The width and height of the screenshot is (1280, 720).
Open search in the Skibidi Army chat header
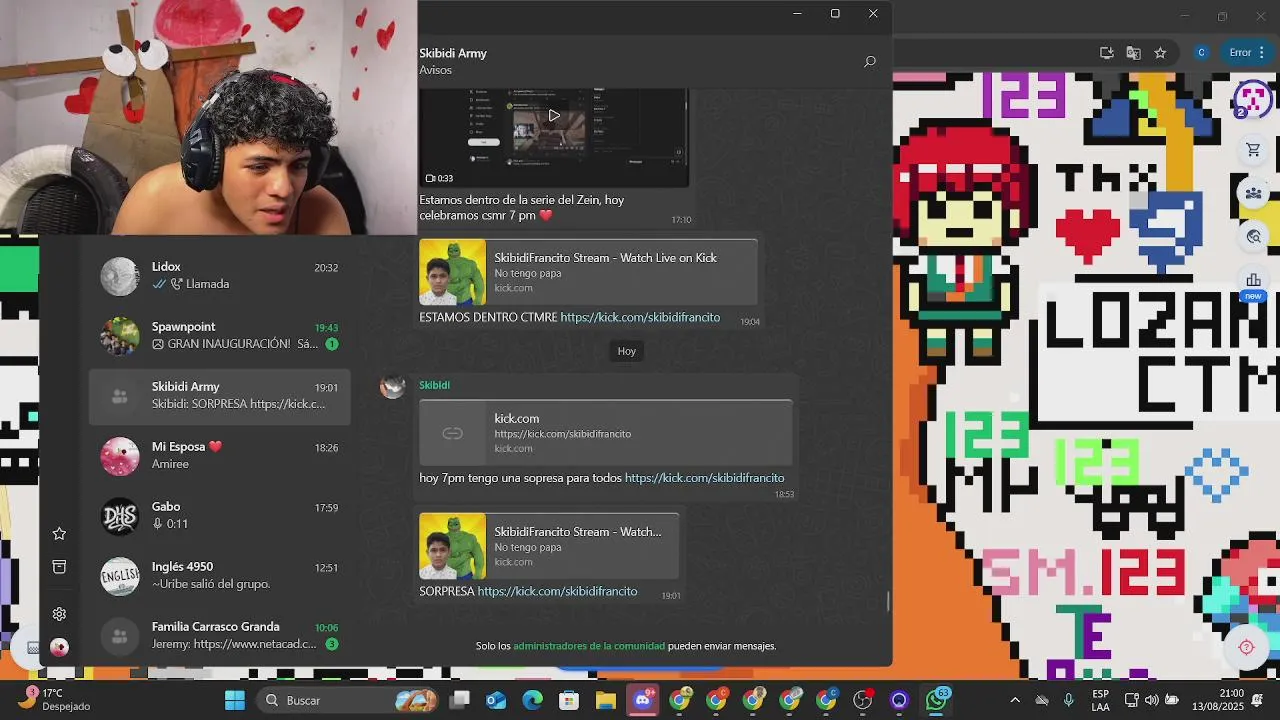pos(870,62)
